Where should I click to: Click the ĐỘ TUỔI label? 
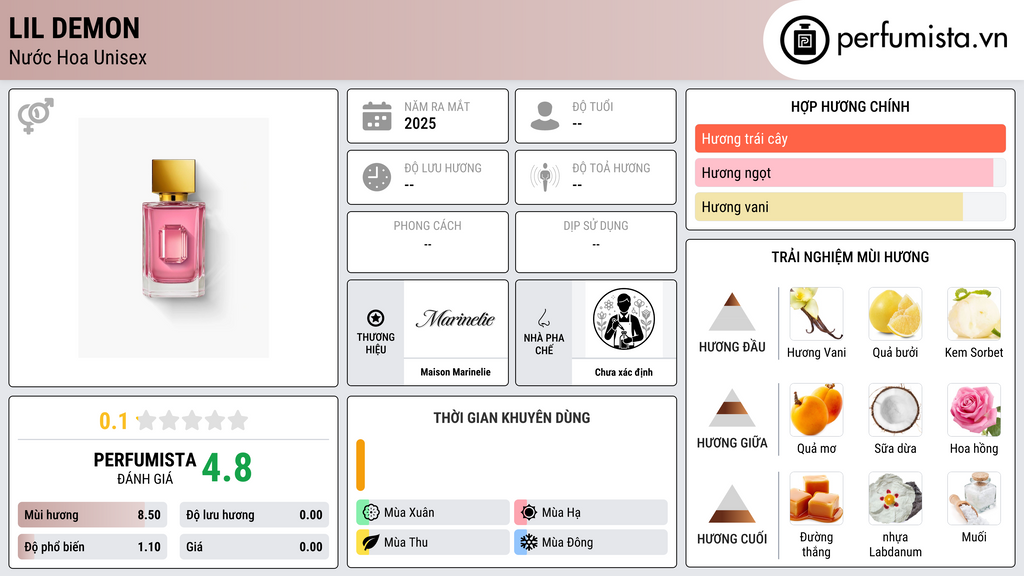(x=593, y=106)
